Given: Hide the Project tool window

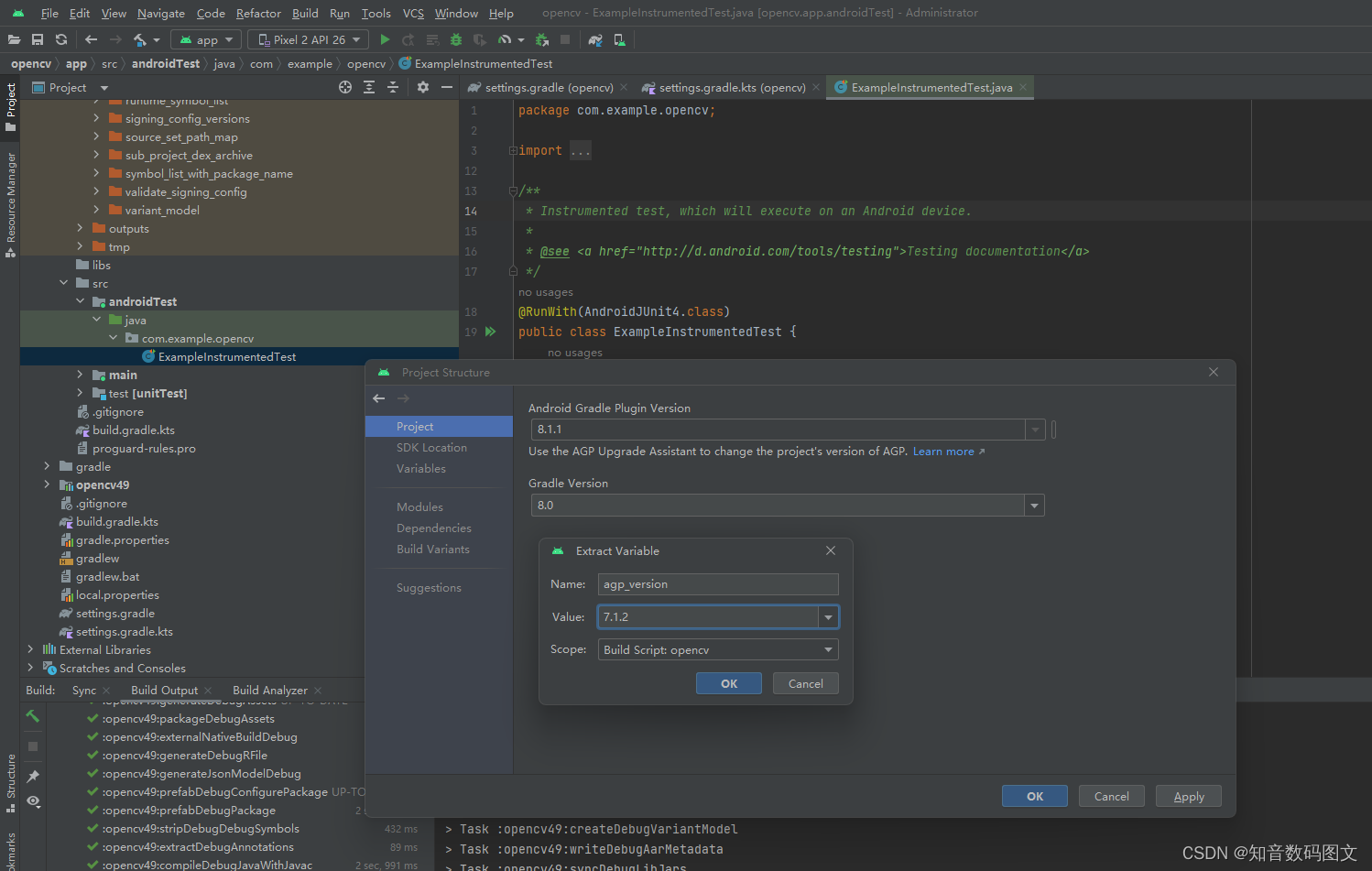Looking at the screenshot, I should (447, 87).
